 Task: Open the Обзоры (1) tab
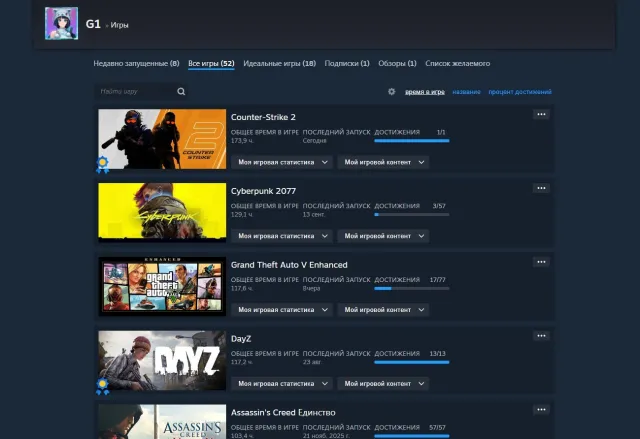(x=397, y=63)
